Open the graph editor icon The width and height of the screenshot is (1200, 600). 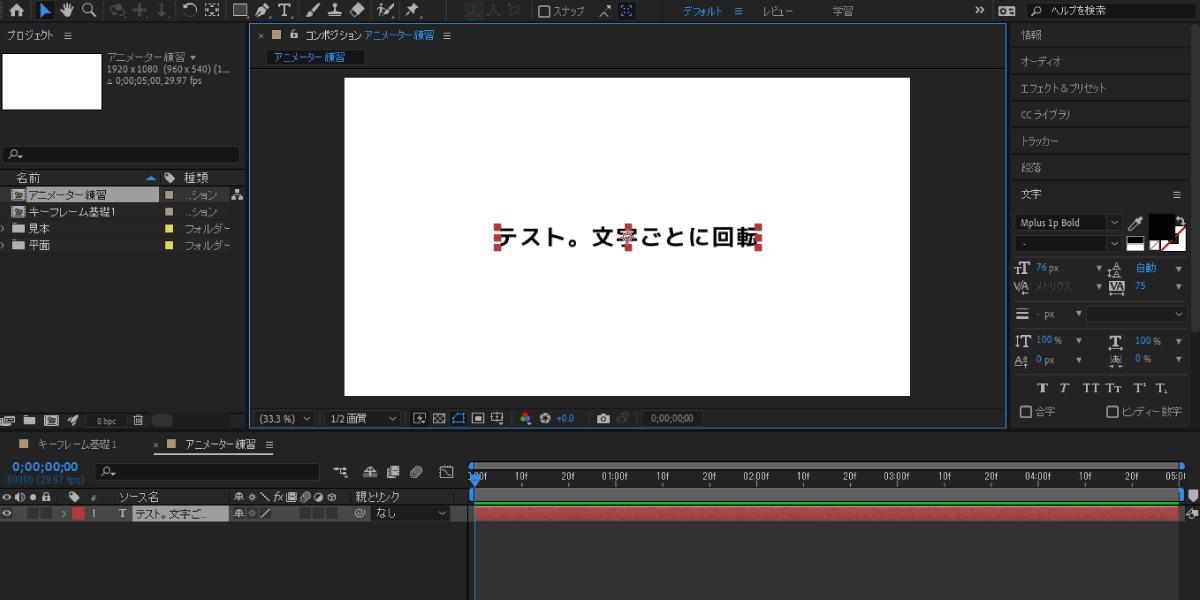(446, 471)
